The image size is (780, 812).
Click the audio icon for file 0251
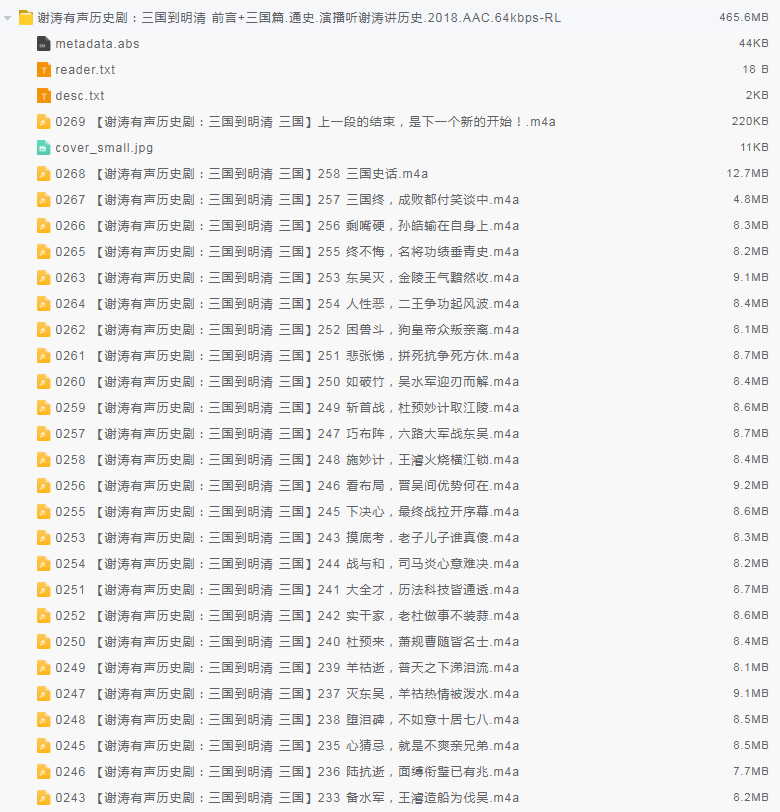tap(43, 590)
